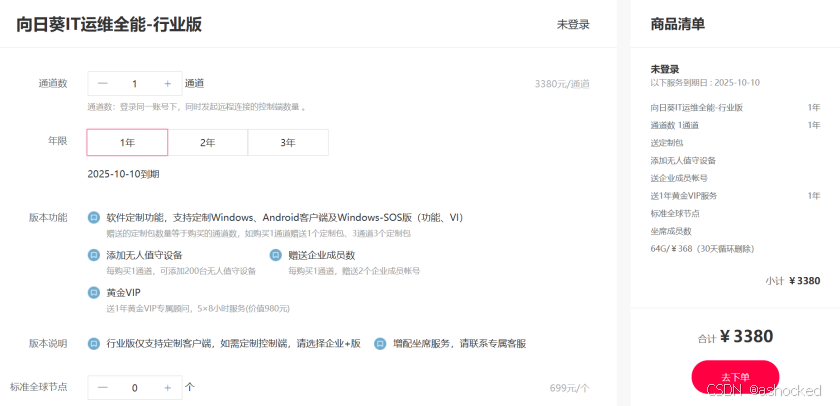Click the 添加无人值守设备 feature title

144,255
